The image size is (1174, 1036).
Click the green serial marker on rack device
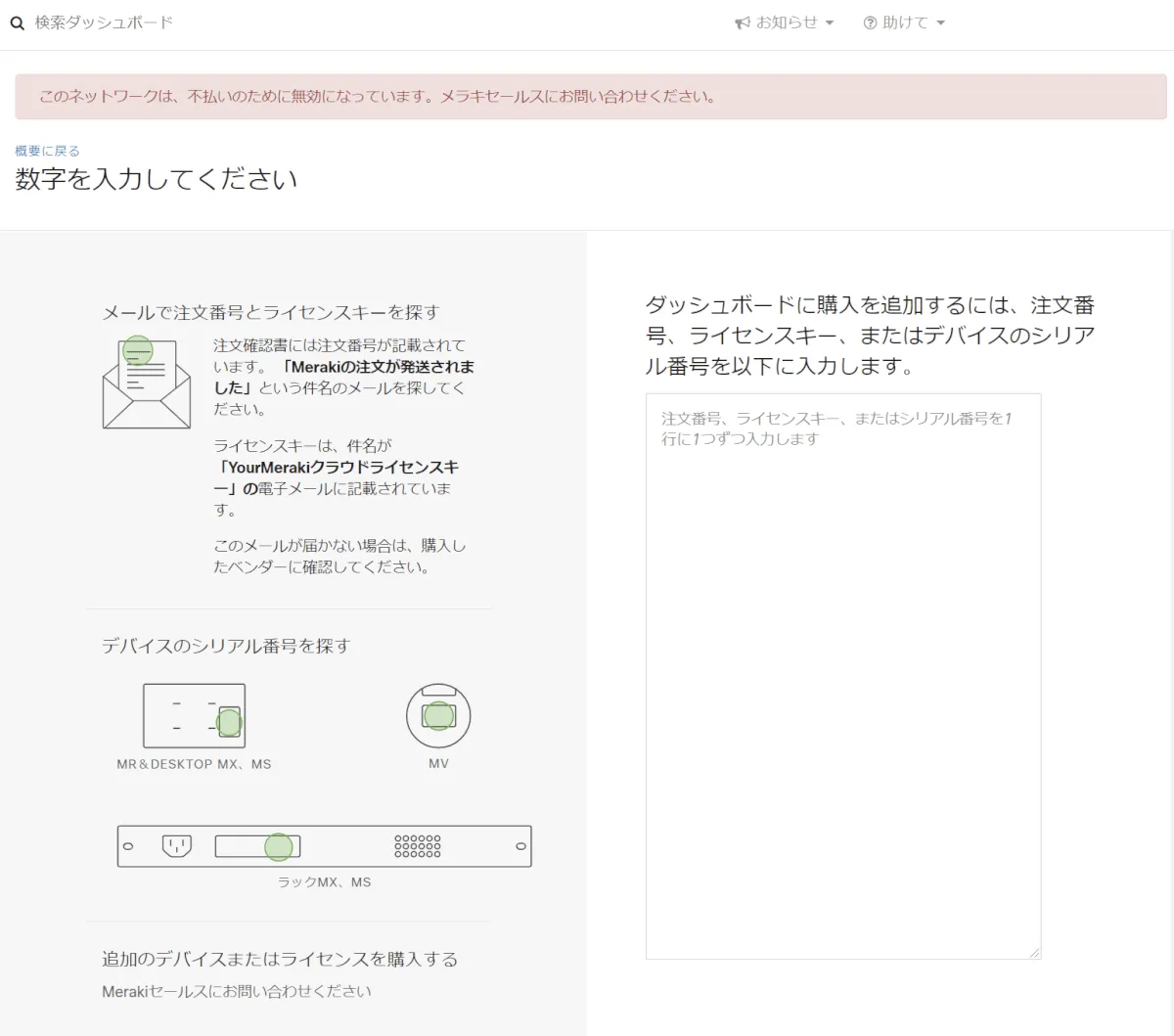click(279, 846)
